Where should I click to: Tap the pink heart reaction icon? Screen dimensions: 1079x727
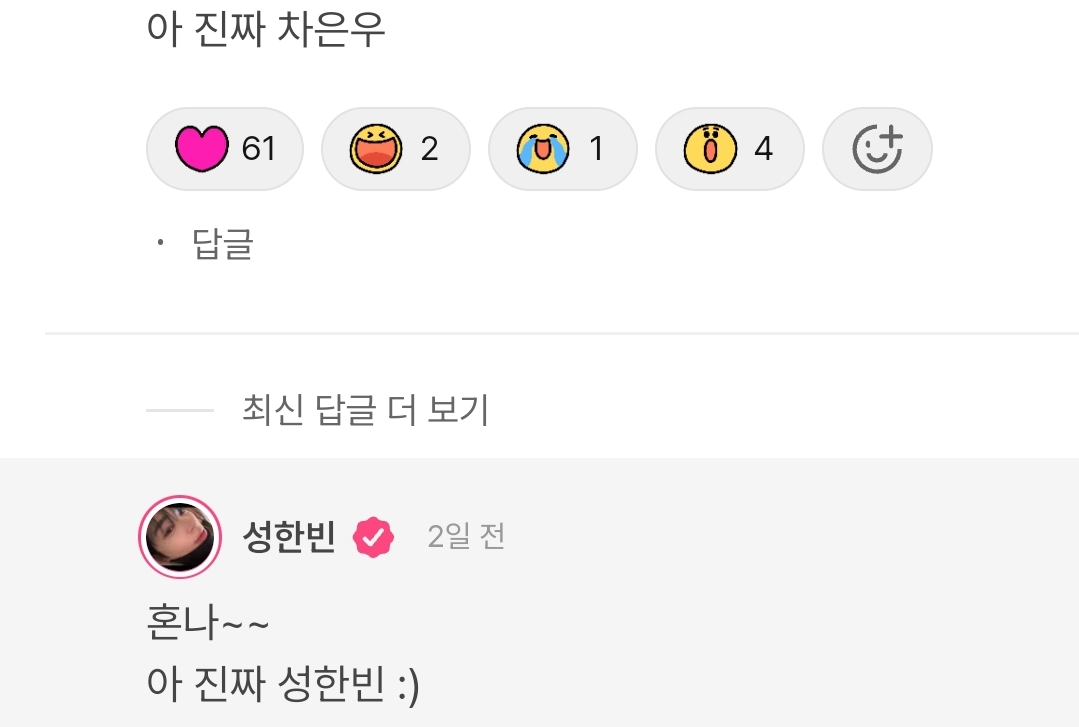point(202,148)
